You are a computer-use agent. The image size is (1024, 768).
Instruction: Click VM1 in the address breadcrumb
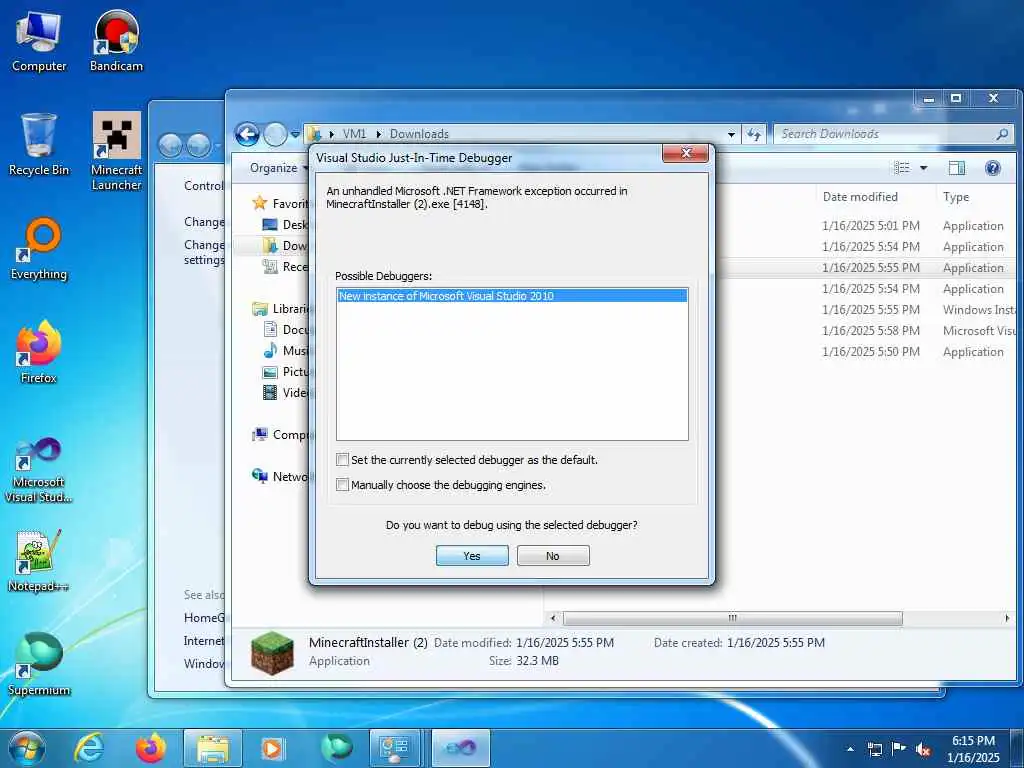point(354,134)
